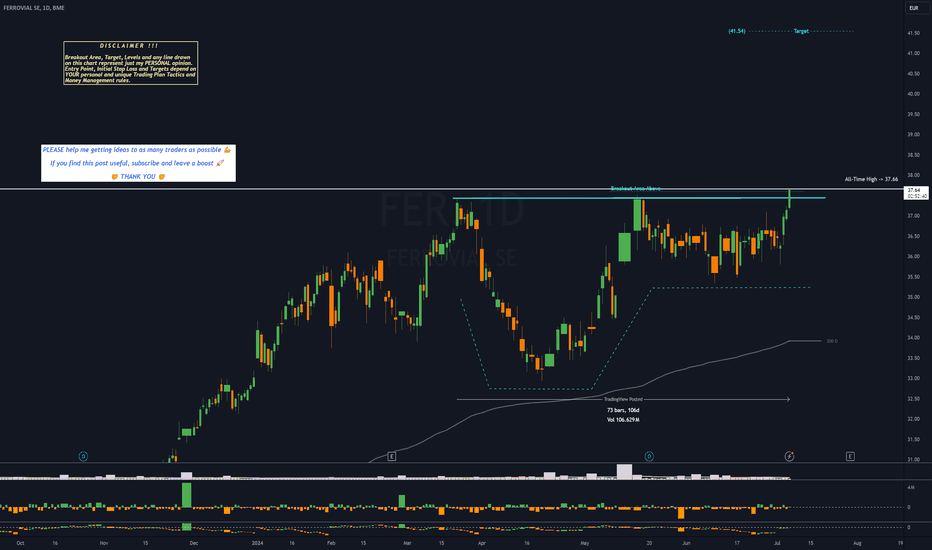This screenshot has height=550, width=932.
Task: Click the 'TradingView Posted' date range label
Action: pyautogui.click(x=623, y=400)
